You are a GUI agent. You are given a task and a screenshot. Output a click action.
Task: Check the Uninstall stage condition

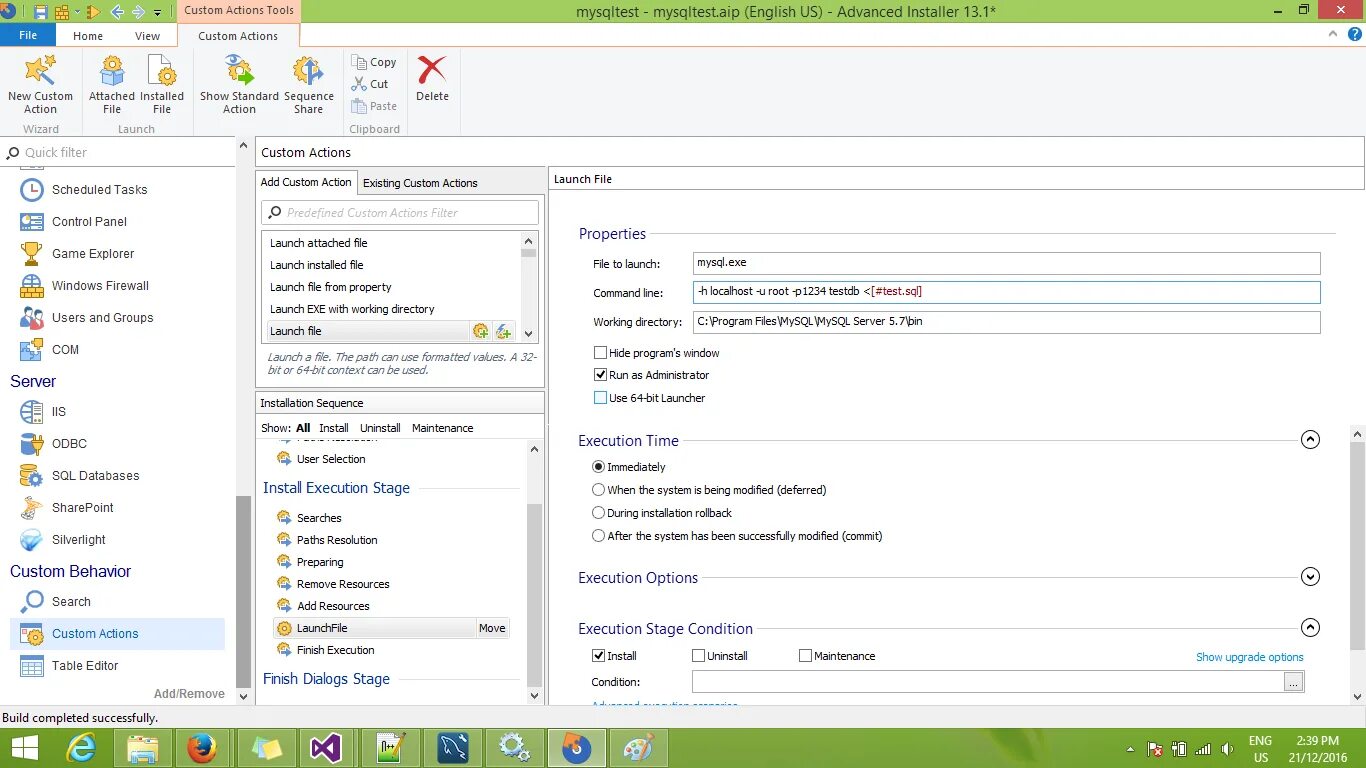pos(698,656)
